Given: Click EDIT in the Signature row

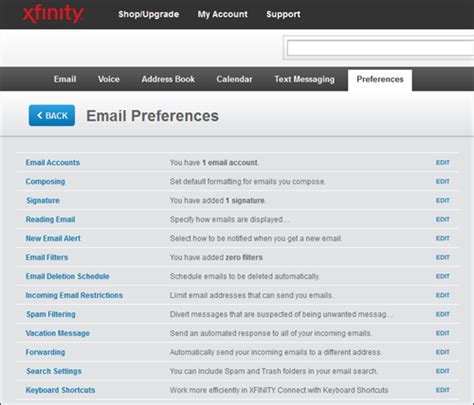Looking at the screenshot, I should [443, 200].
